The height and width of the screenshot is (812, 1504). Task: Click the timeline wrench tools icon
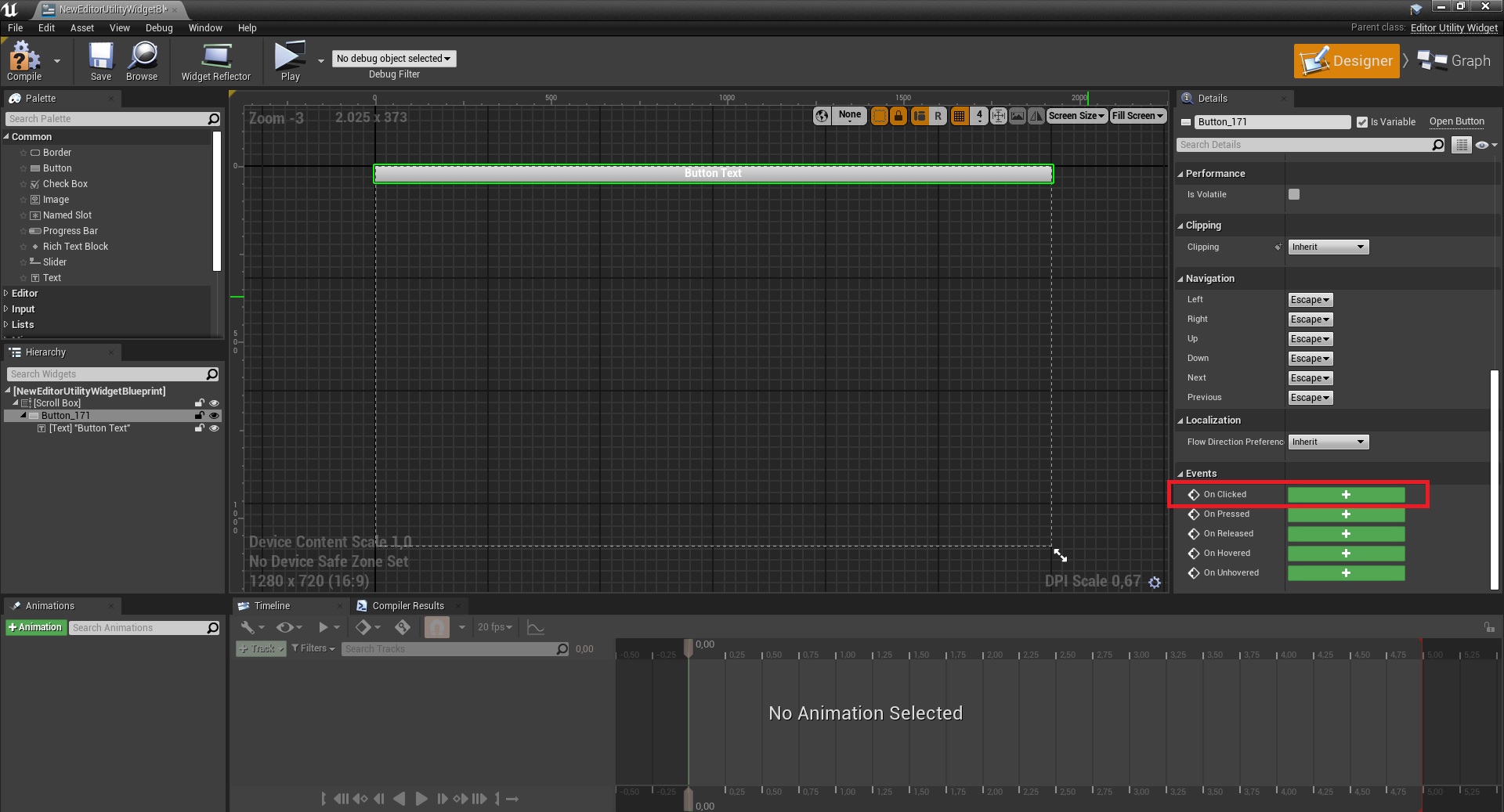pyautogui.click(x=248, y=627)
